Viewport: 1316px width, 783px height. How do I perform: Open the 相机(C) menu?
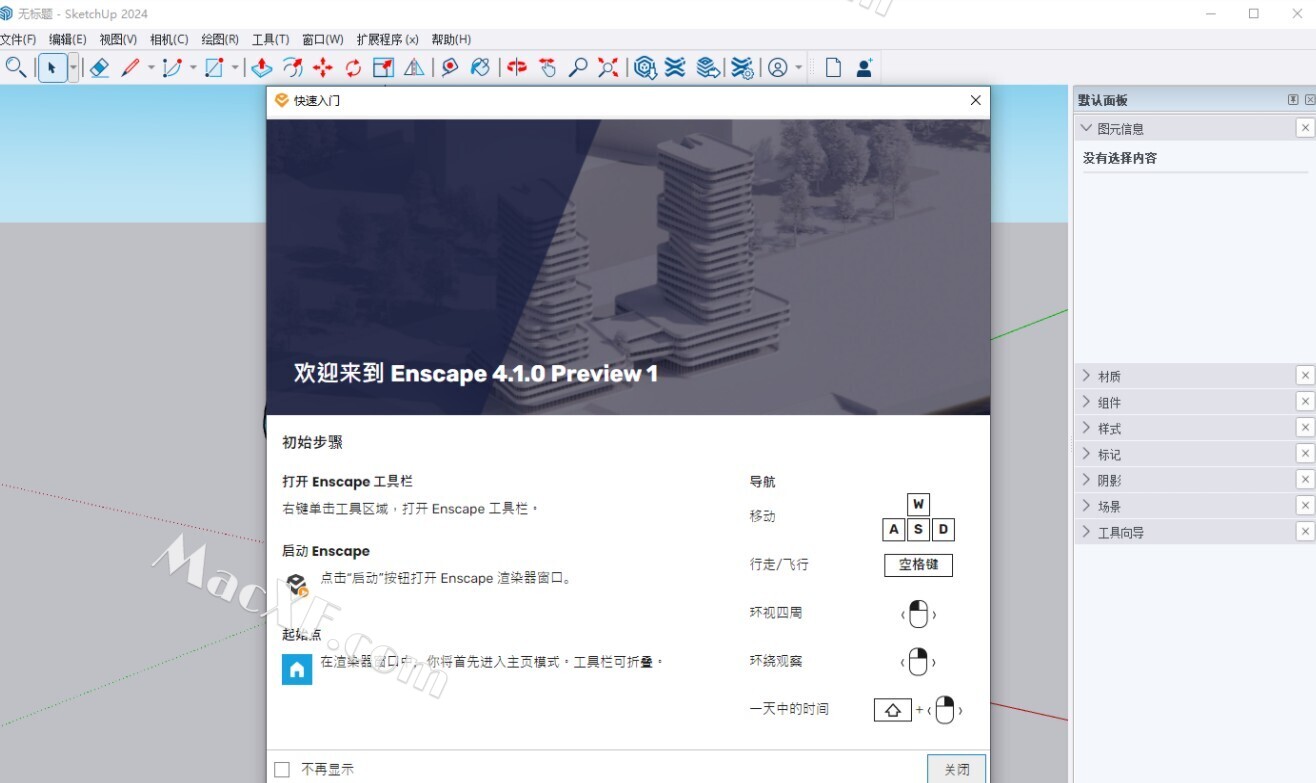(169, 40)
